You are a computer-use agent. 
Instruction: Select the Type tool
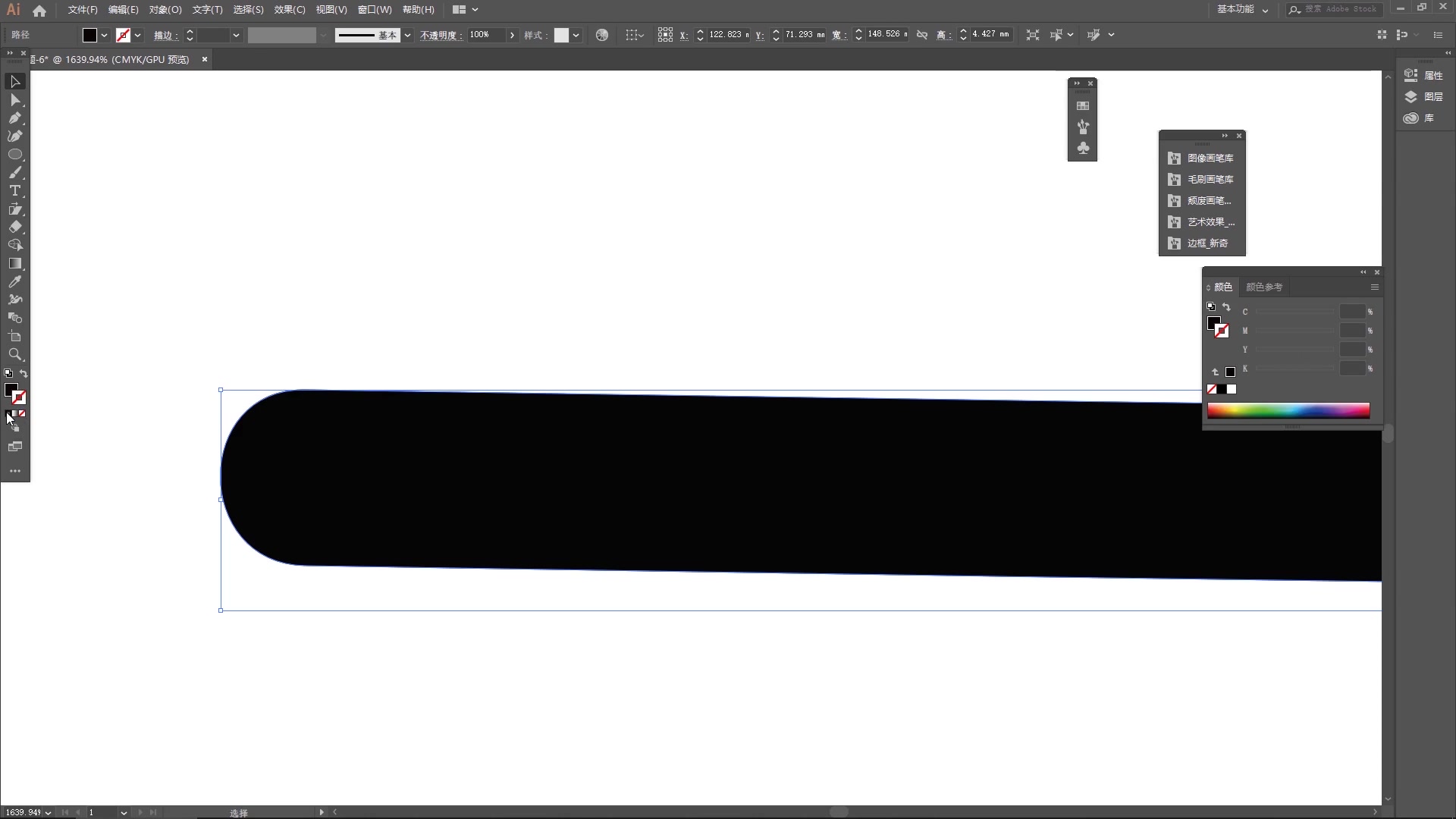click(15, 191)
